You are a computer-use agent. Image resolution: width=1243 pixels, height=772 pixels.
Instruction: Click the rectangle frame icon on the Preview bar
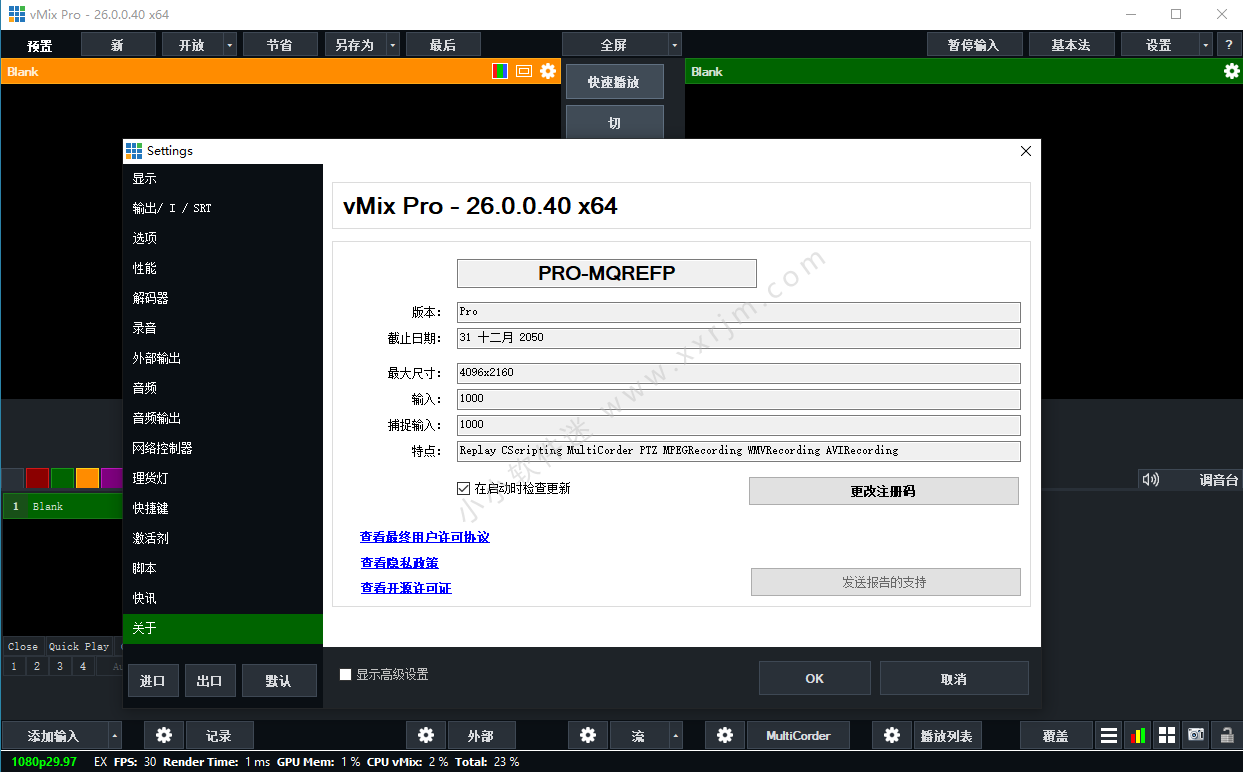pos(523,71)
